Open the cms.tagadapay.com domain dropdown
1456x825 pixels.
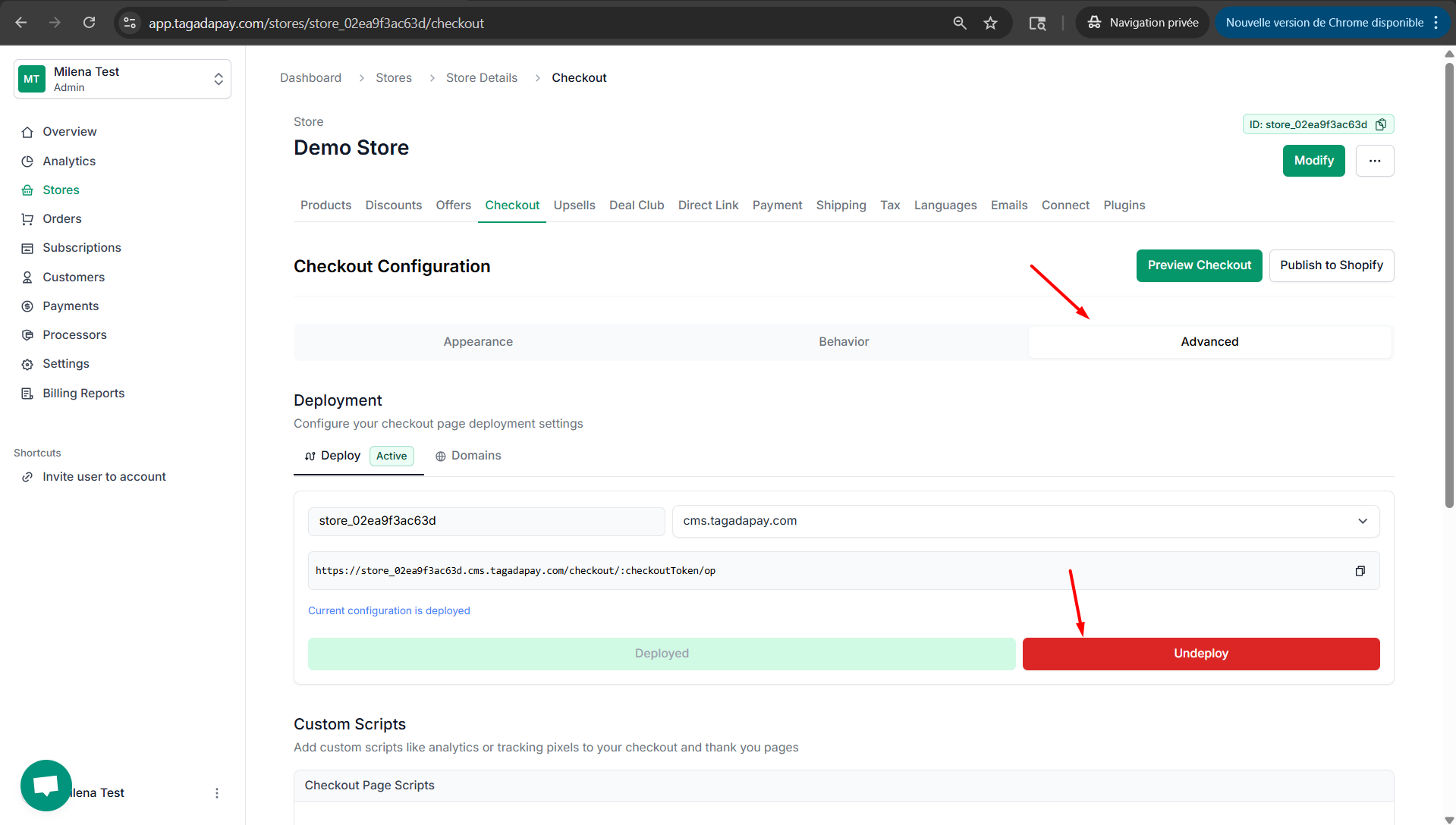(1025, 521)
